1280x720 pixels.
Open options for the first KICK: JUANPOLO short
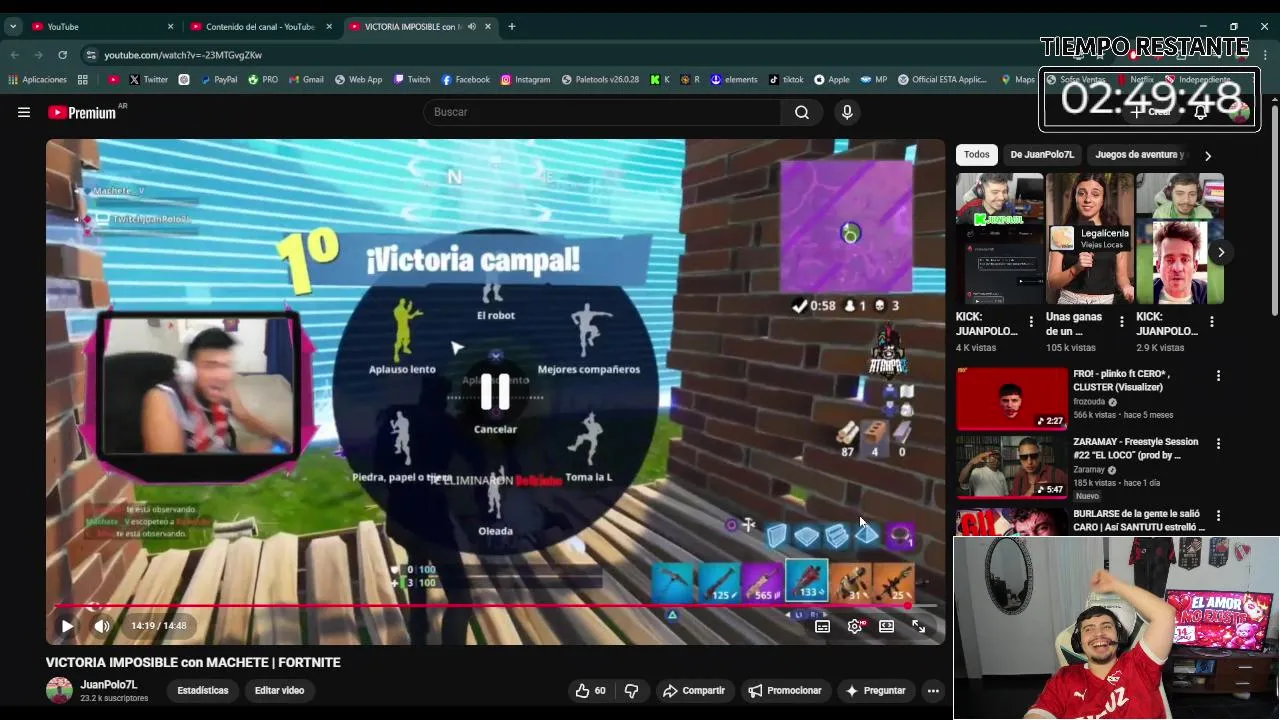pos(1031,322)
